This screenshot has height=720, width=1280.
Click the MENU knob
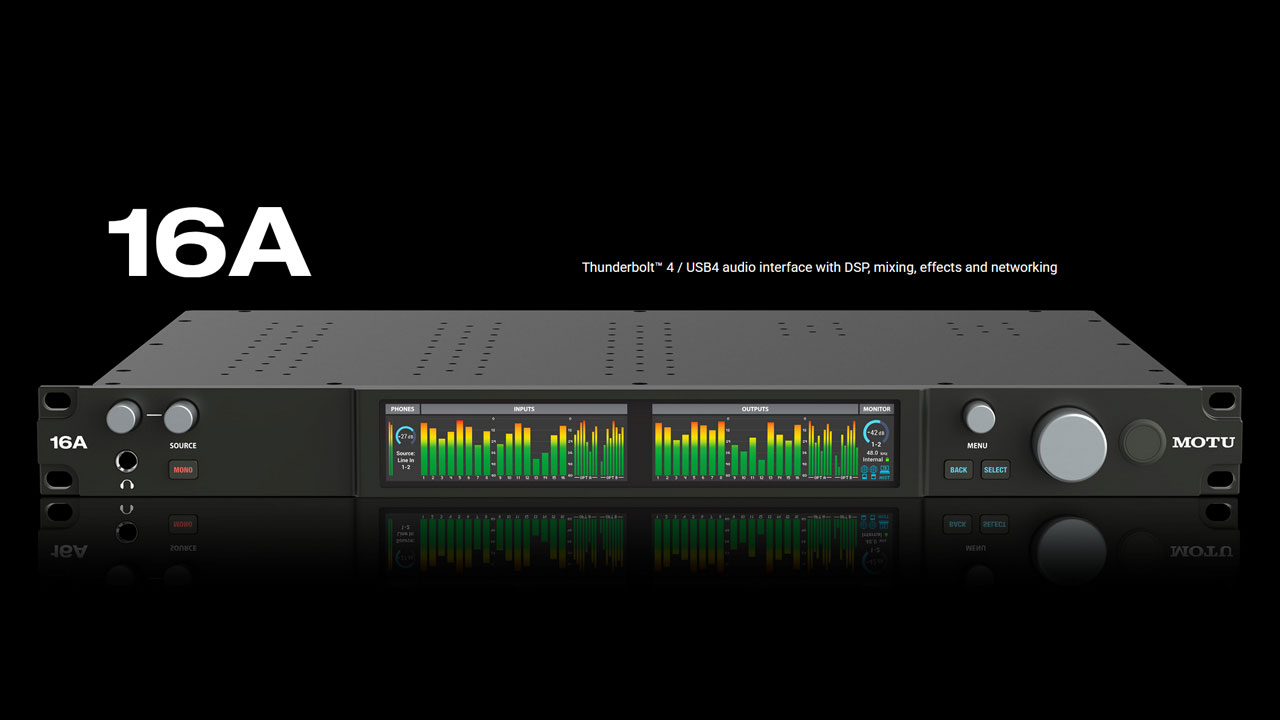[979, 418]
